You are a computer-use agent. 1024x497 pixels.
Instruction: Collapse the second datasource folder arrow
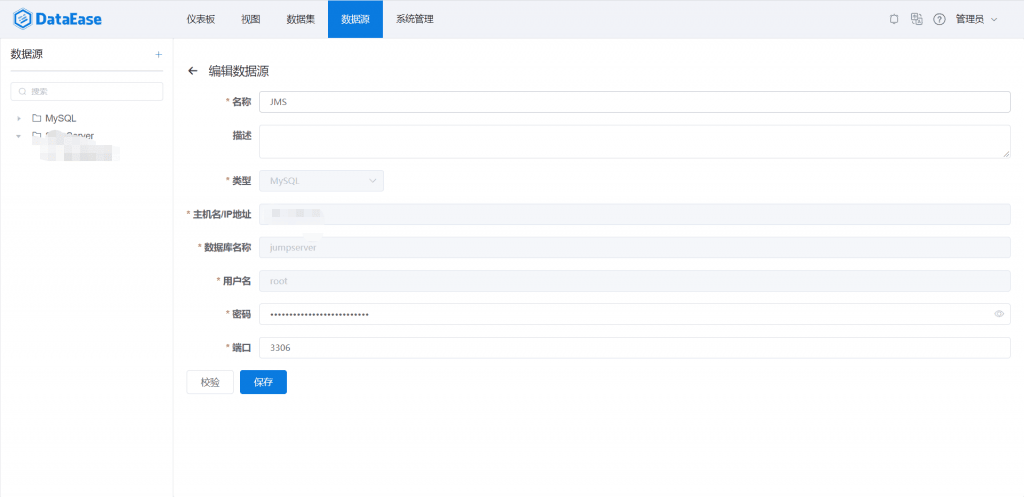19,136
